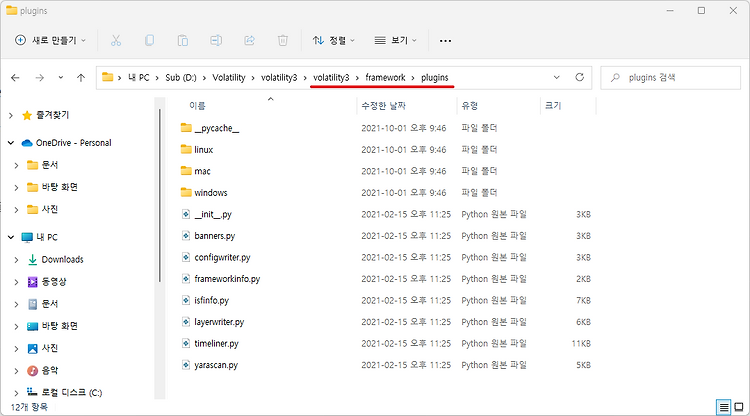Select the mac folder icon
The width and height of the screenshot is (750, 416).
click(x=186, y=171)
